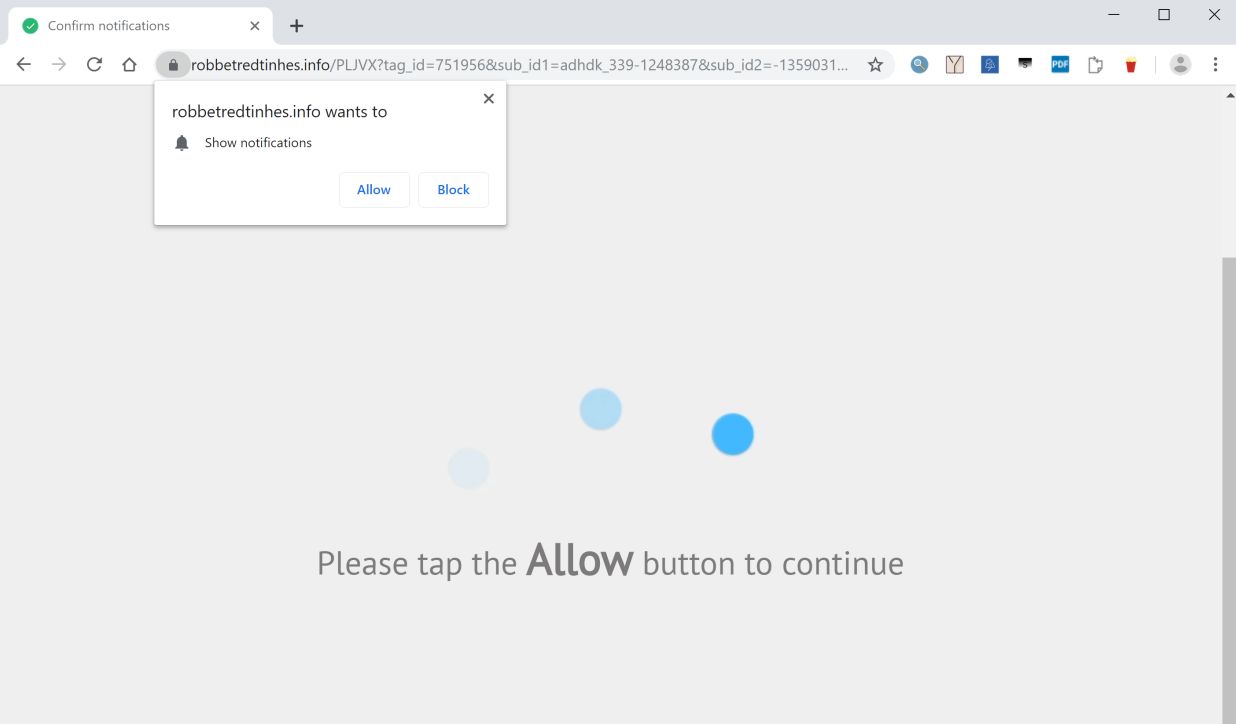View site information via padlock icon
This screenshot has width=1236, height=724.
[x=173, y=65]
